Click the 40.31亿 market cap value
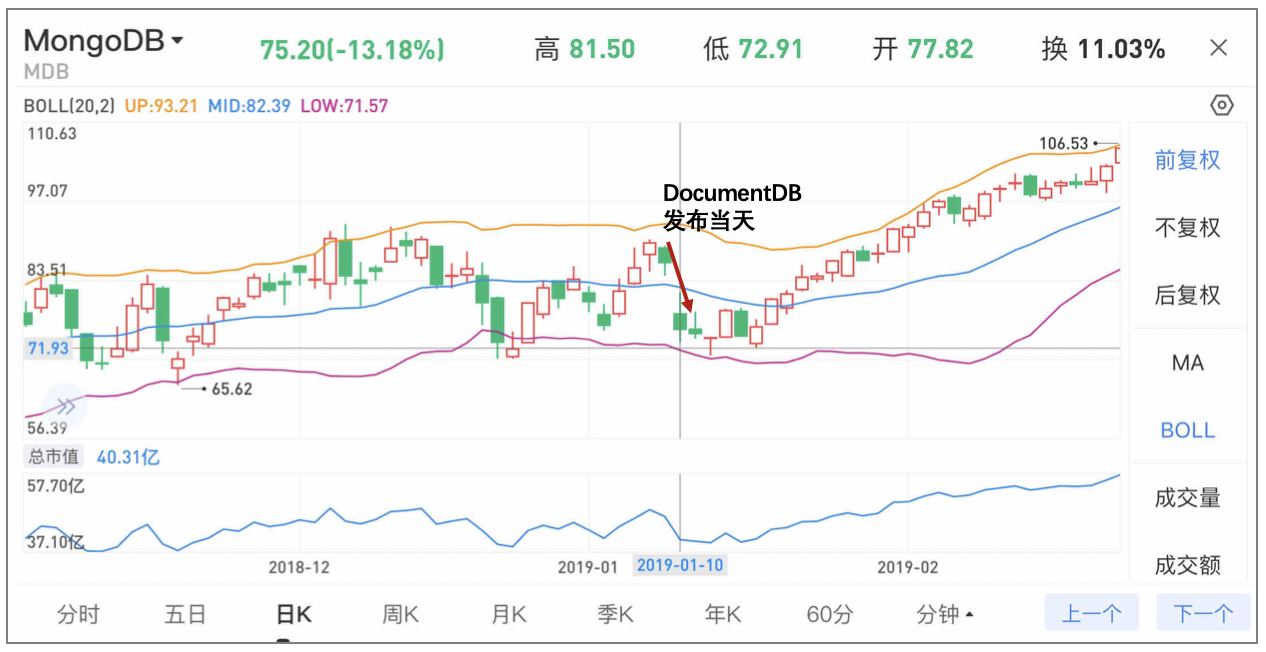 pos(128,457)
